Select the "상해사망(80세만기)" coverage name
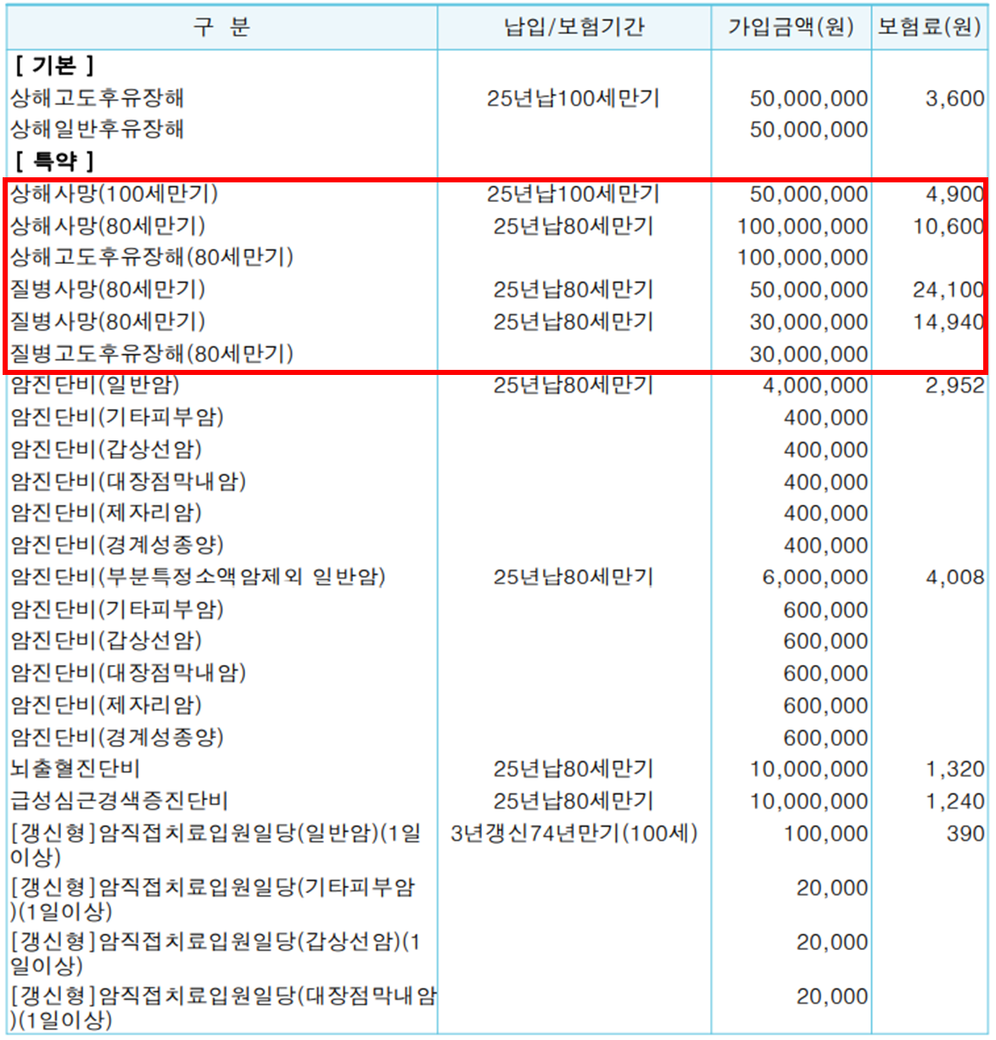The width and height of the screenshot is (996, 1040). coord(108,226)
